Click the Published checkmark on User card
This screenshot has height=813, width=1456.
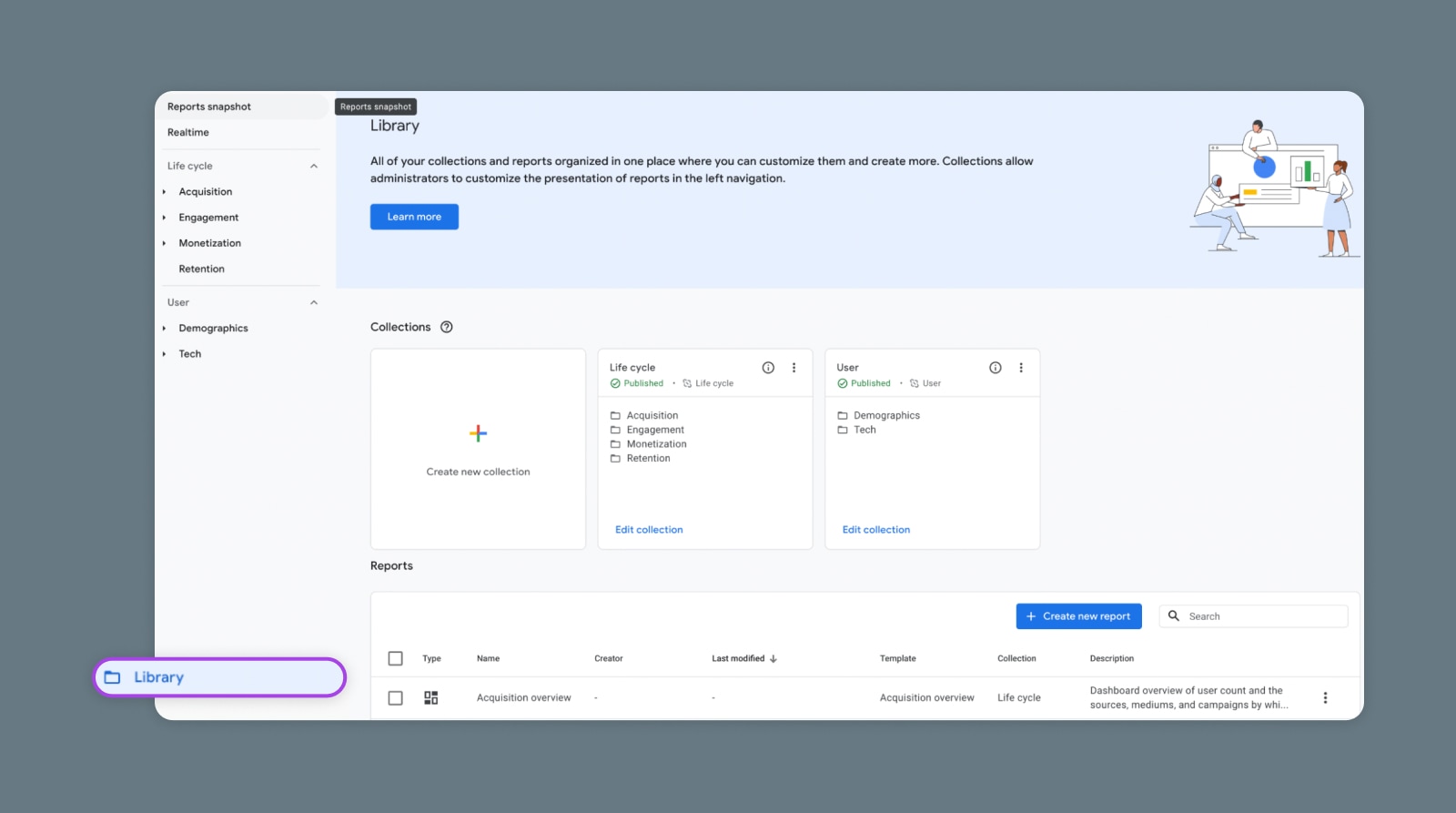pos(843,383)
